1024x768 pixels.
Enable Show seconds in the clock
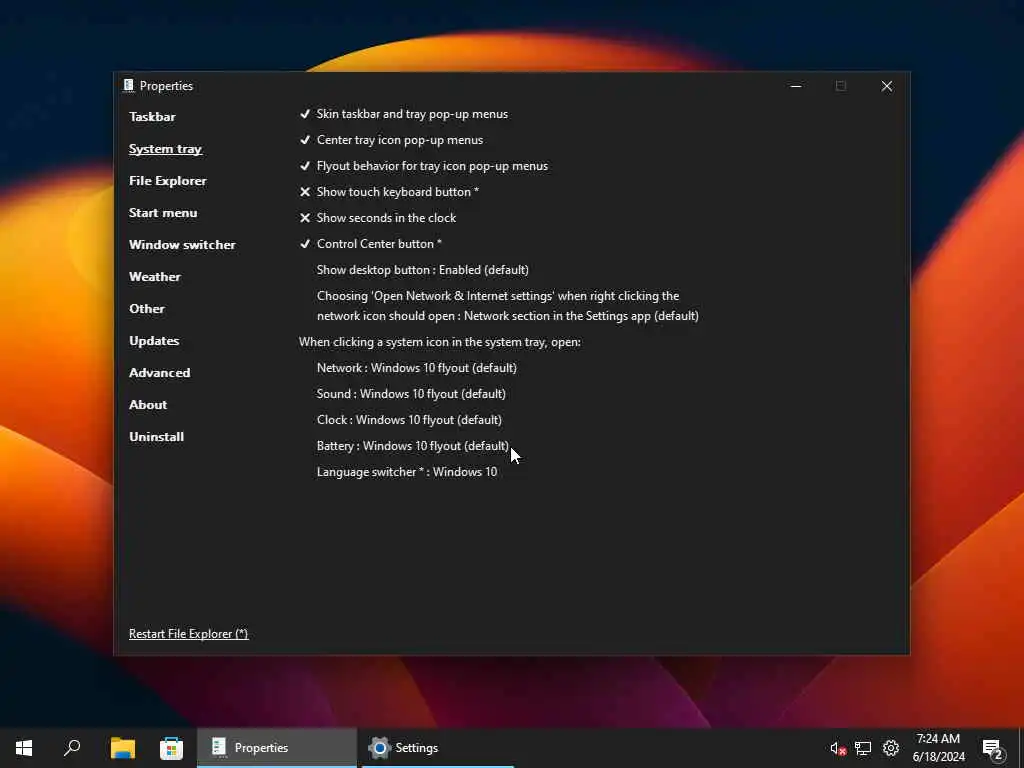tap(377, 218)
